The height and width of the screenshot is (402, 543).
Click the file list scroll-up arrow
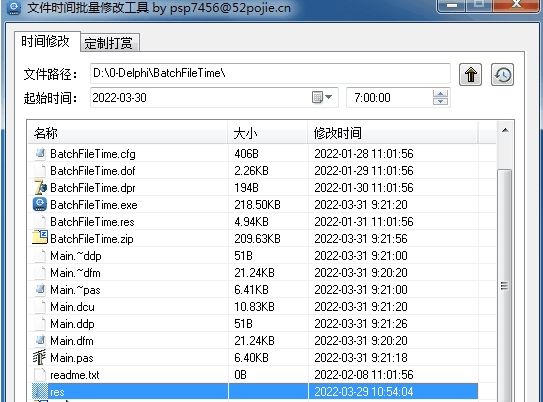pos(505,131)
